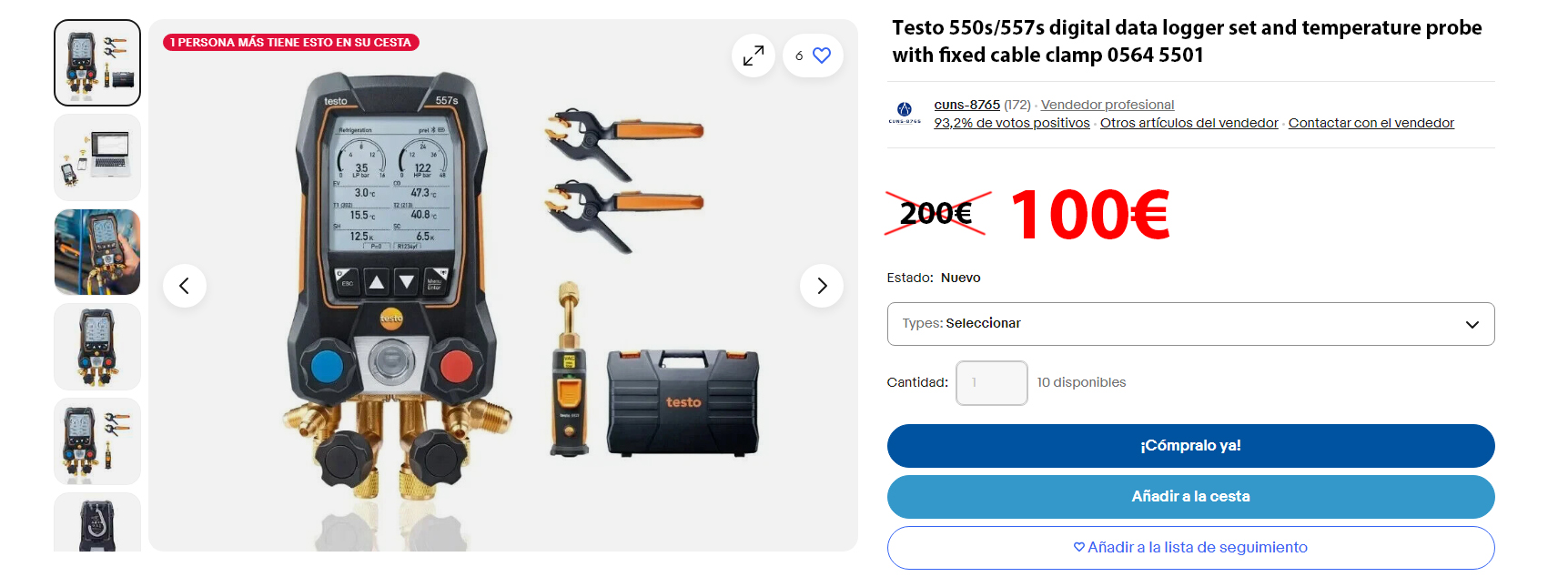Open the Types selection dropdown
Viewport: 1568px width, 577px height.
pyautogui.click(x=1190, y=324)
